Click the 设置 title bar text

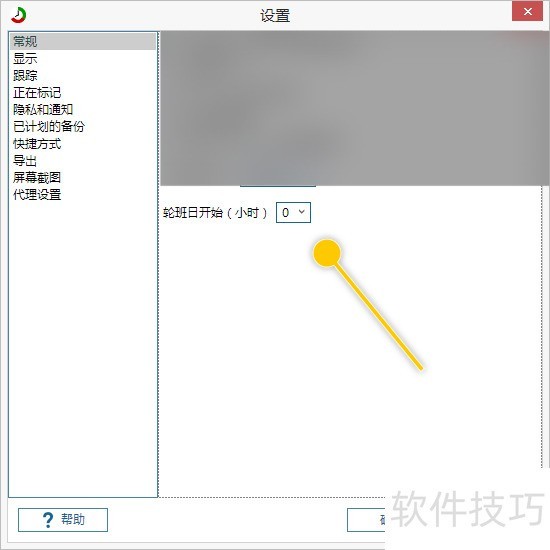[275, 16]
